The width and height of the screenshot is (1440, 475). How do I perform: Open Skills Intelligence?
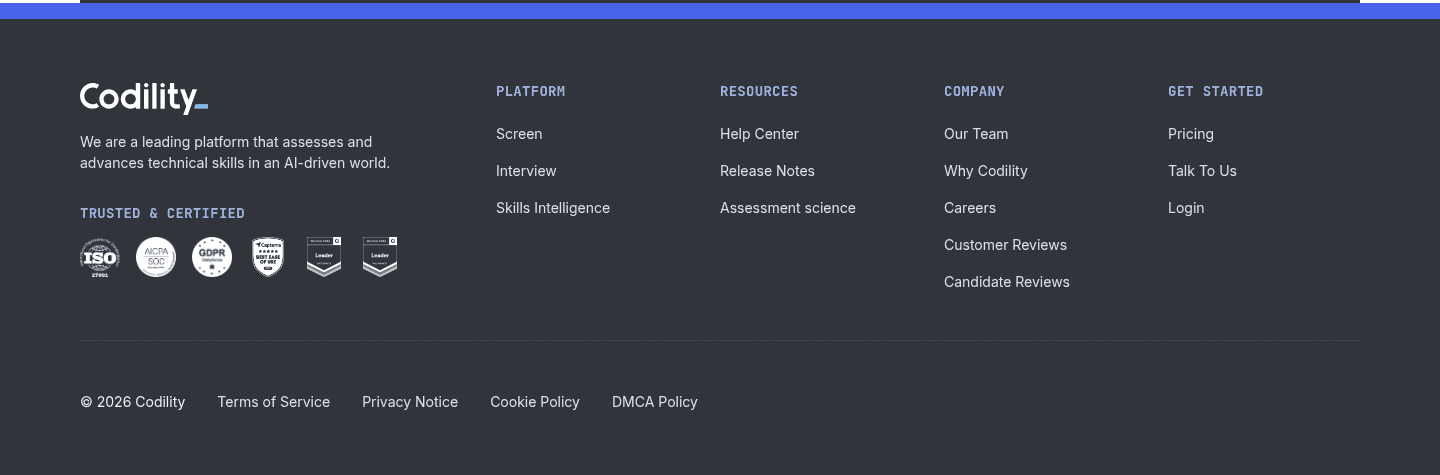click(x=553, y=208)
